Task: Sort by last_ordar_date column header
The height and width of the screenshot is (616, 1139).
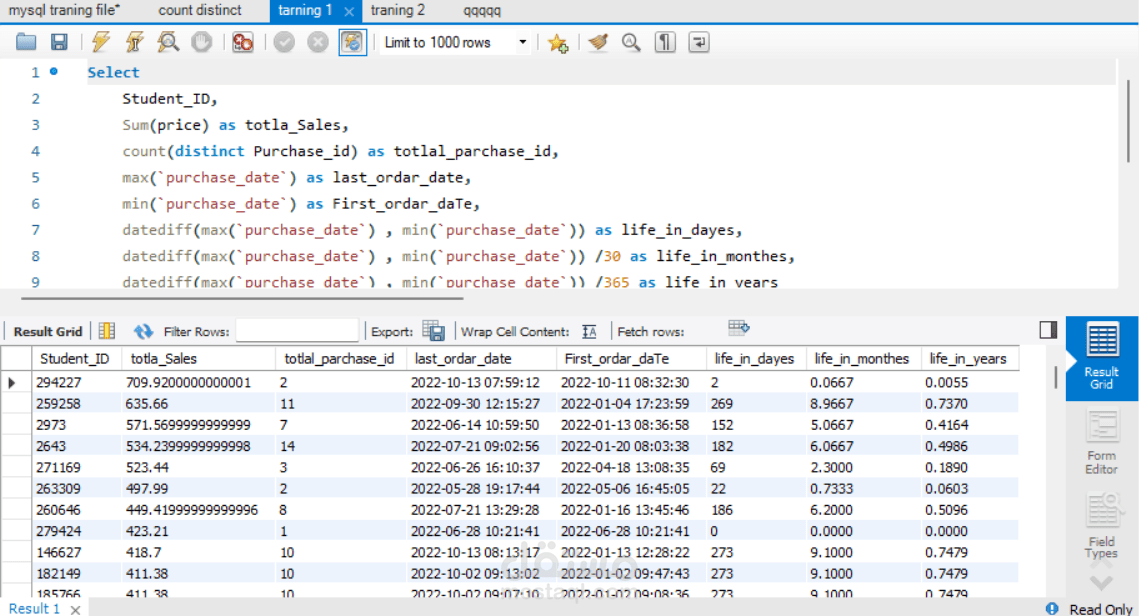Action: click(x=481, y=358)
